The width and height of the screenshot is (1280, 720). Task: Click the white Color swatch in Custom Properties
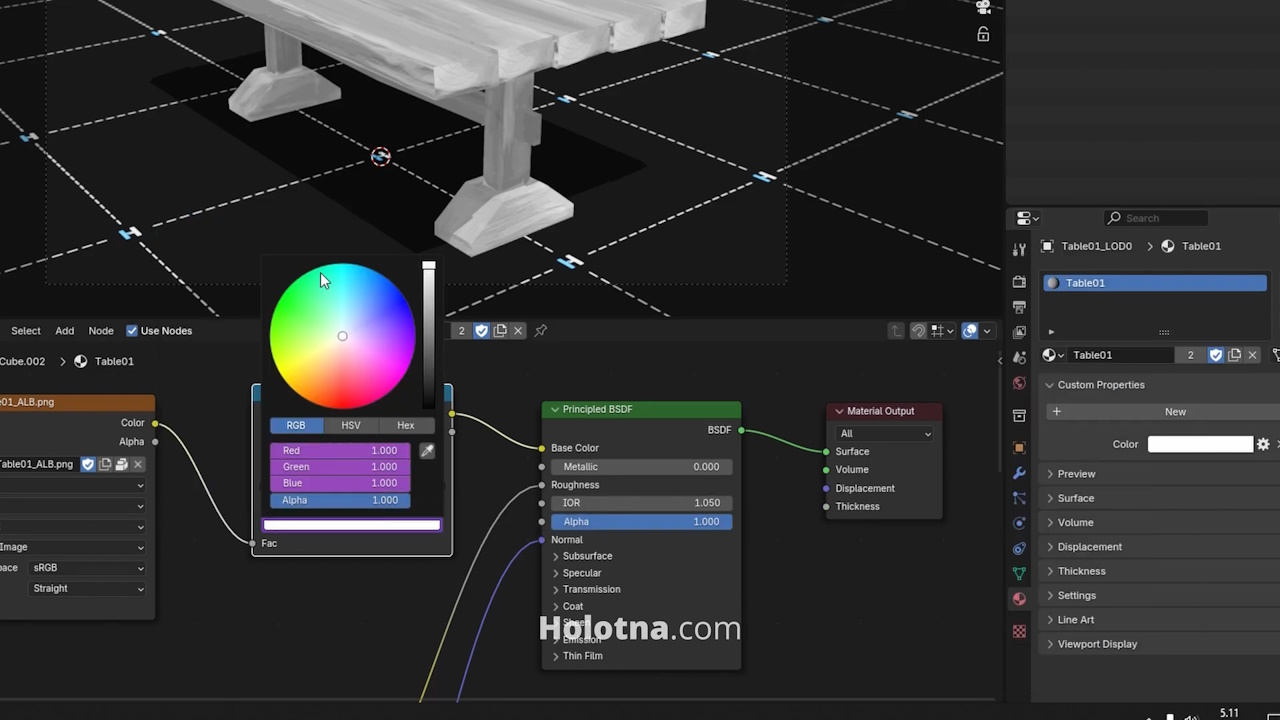click(x=1200, y=444)
